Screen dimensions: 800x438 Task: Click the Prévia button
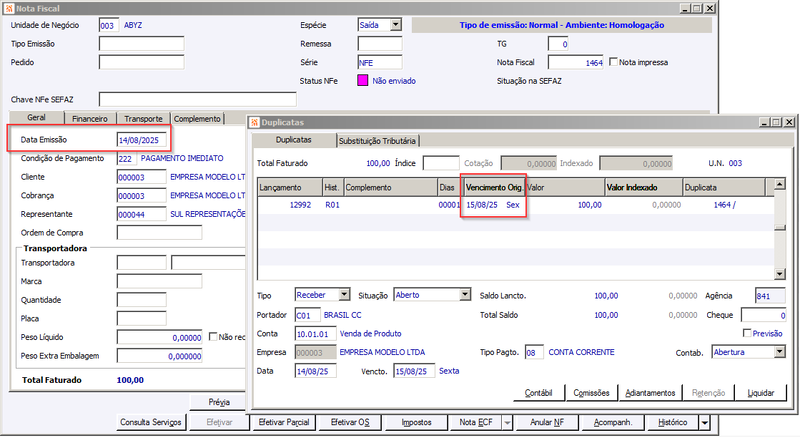pos(219,402)
